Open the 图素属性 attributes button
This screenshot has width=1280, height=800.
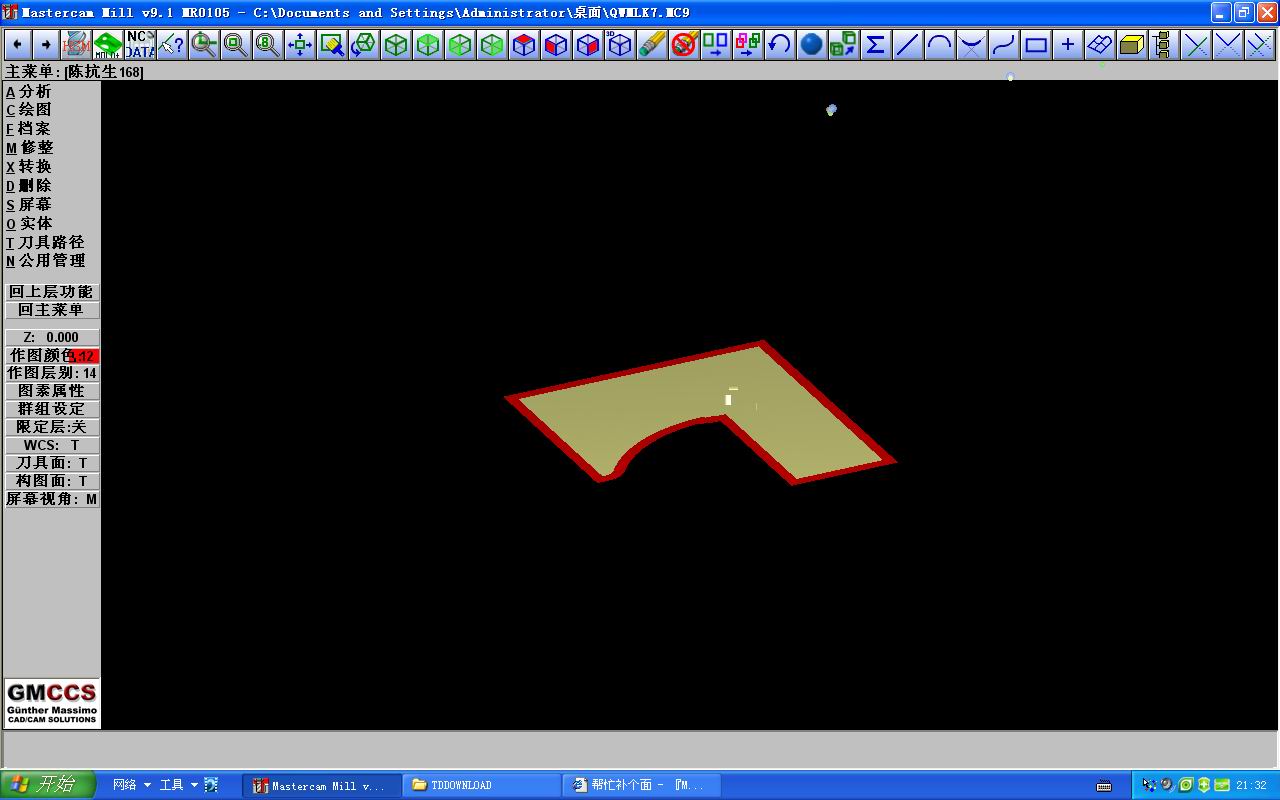pyautogui.click(x=51, y=391)
